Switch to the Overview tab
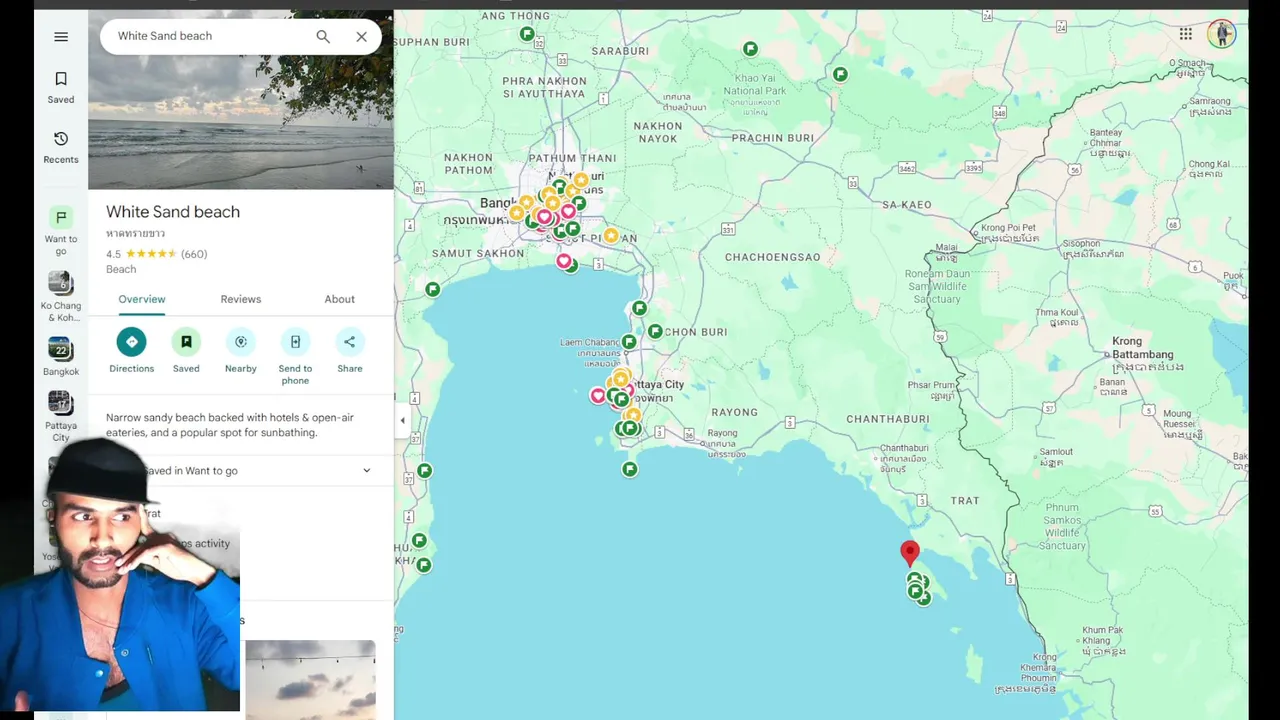 [142, 299]
